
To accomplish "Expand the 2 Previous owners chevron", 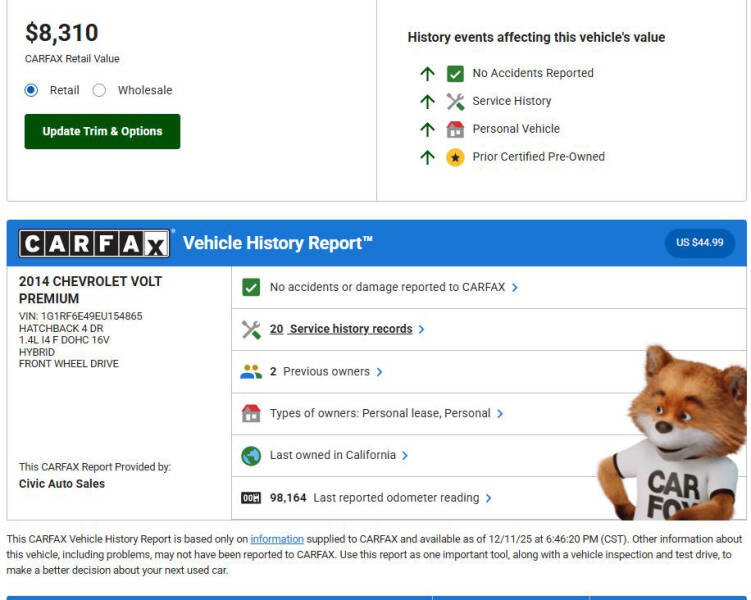I will click(380, 372).
